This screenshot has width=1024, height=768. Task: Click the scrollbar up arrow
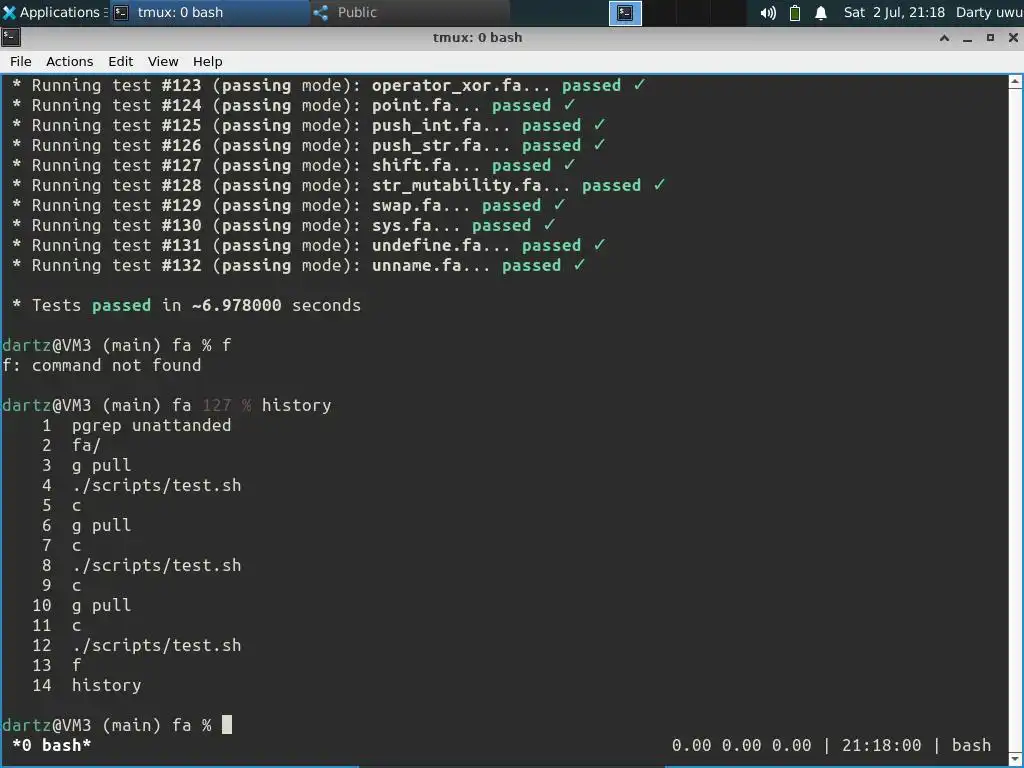click(x=1016, y=82)
